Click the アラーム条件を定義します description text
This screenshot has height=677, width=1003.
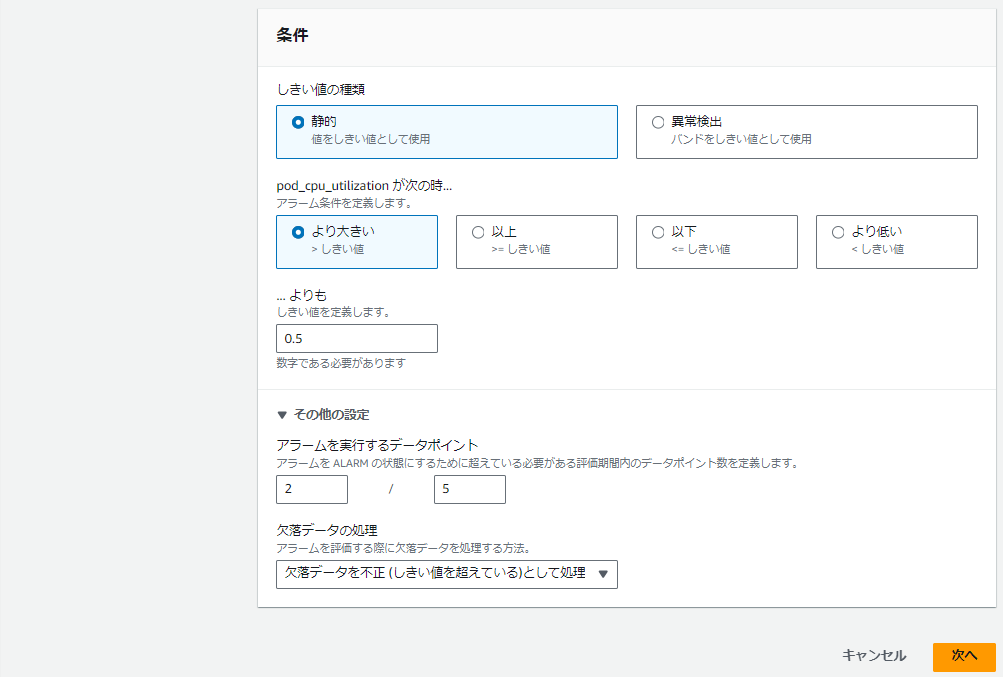(344, 203)
